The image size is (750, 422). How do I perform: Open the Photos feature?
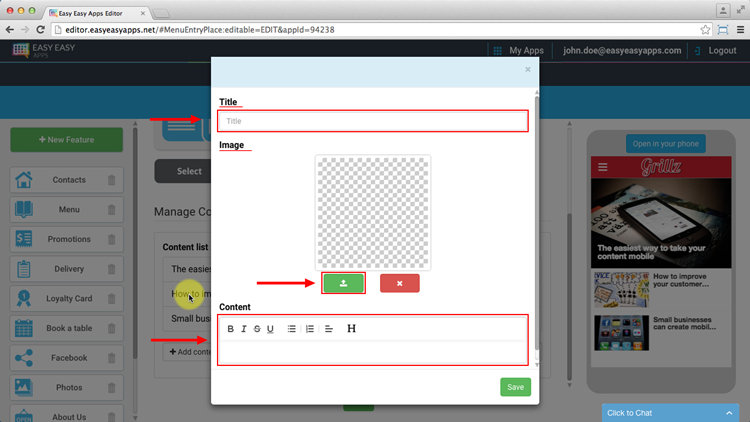tap(66, 388)
